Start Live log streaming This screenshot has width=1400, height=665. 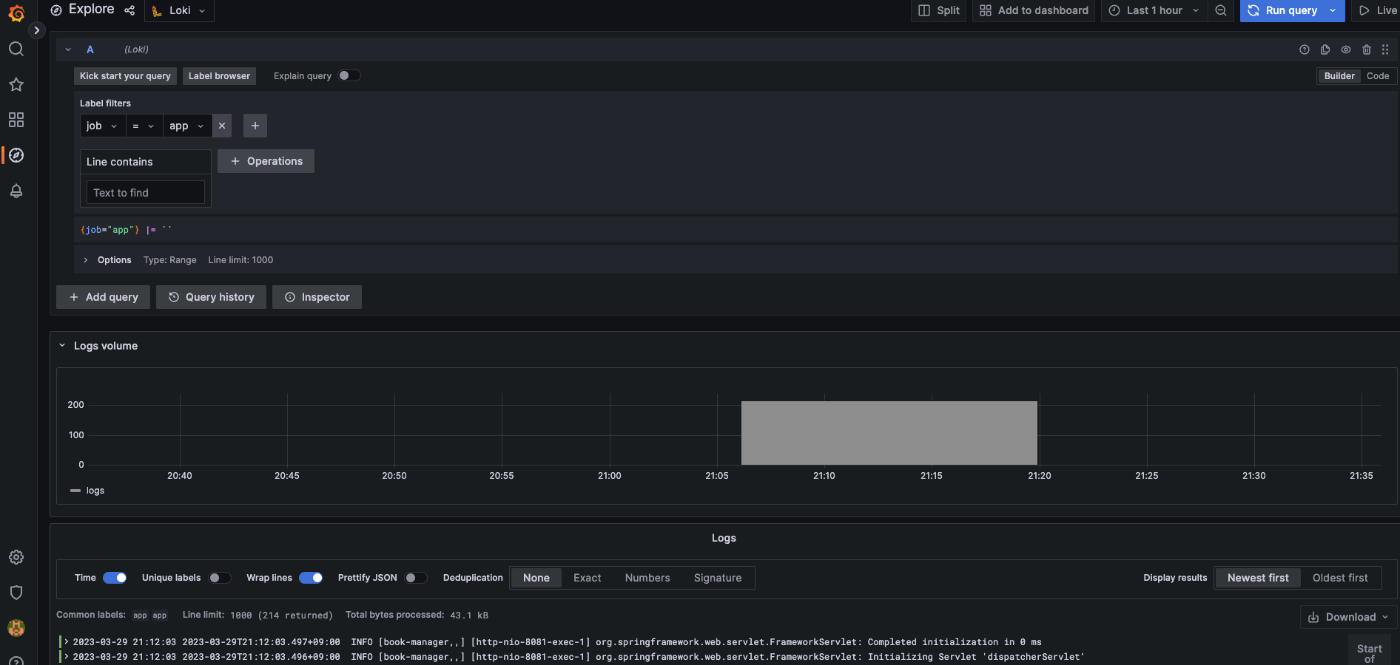click(x=1376, y=10)
